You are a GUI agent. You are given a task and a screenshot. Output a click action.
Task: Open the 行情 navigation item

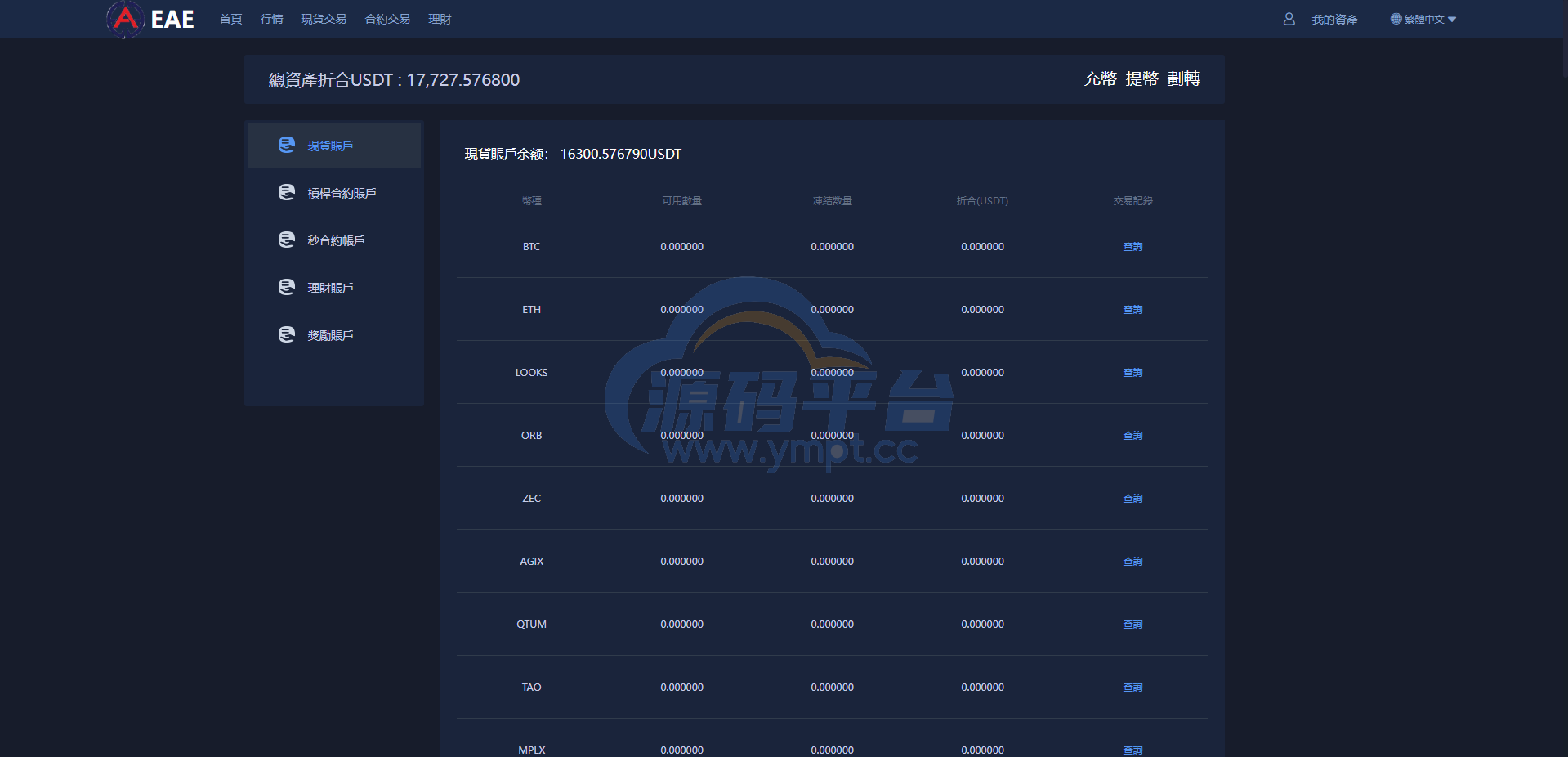[x=271, y=19]
